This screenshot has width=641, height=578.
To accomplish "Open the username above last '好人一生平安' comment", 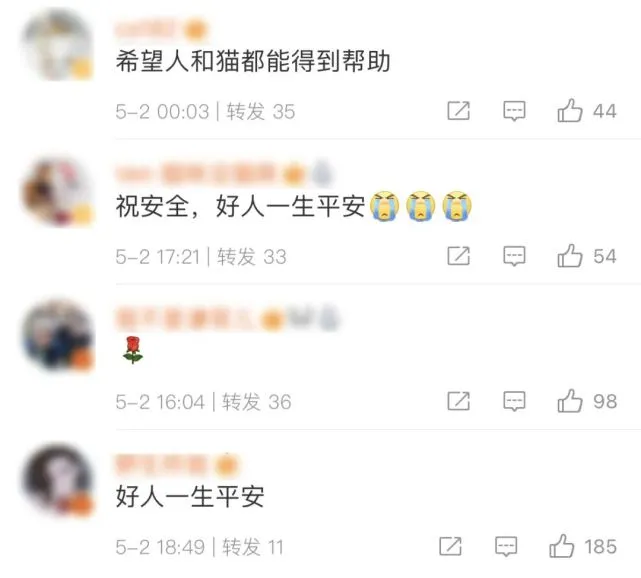I will click(161, 464).
